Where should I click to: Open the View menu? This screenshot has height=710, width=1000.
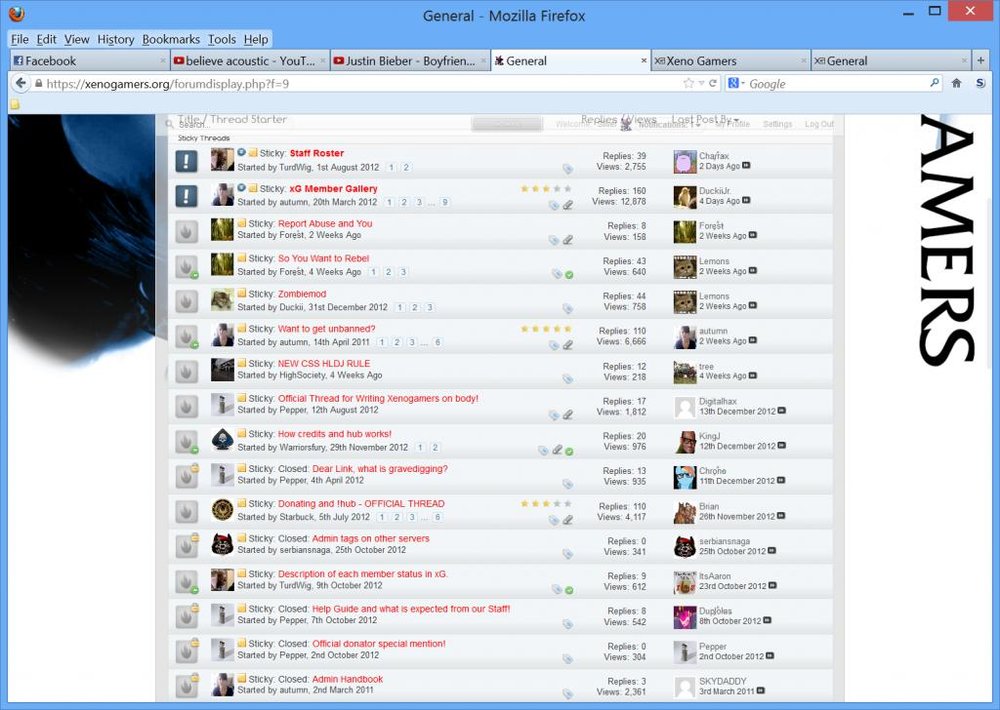click(77, 40)
